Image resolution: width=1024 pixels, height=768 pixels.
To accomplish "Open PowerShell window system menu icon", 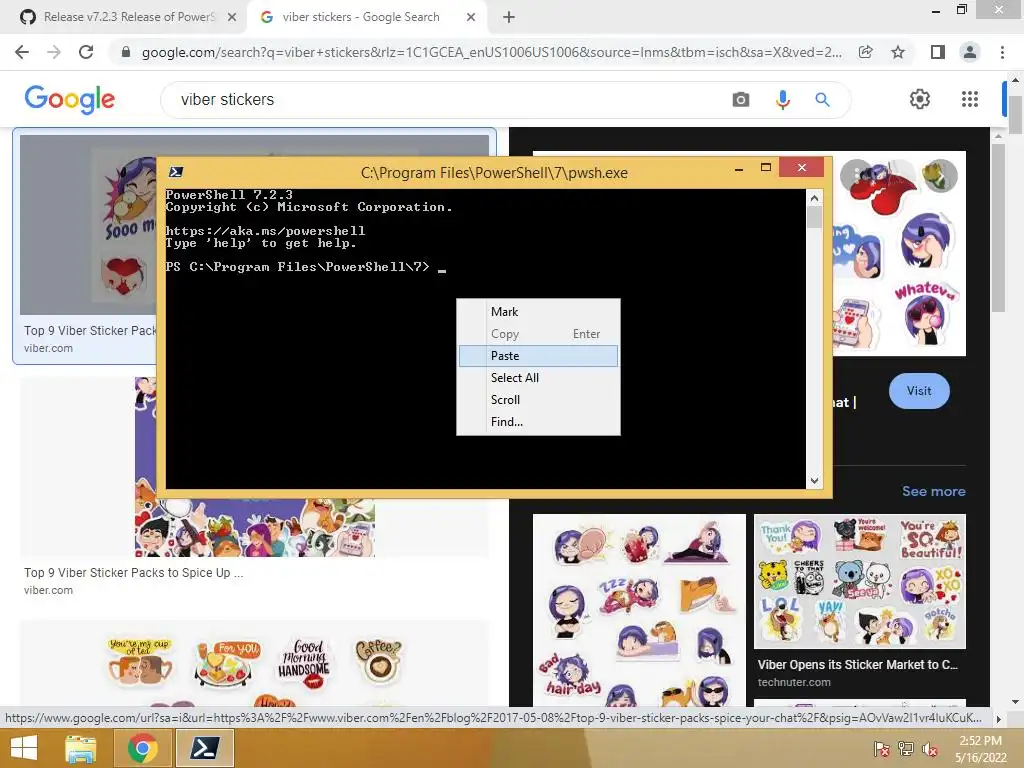I will pos(176,172).
